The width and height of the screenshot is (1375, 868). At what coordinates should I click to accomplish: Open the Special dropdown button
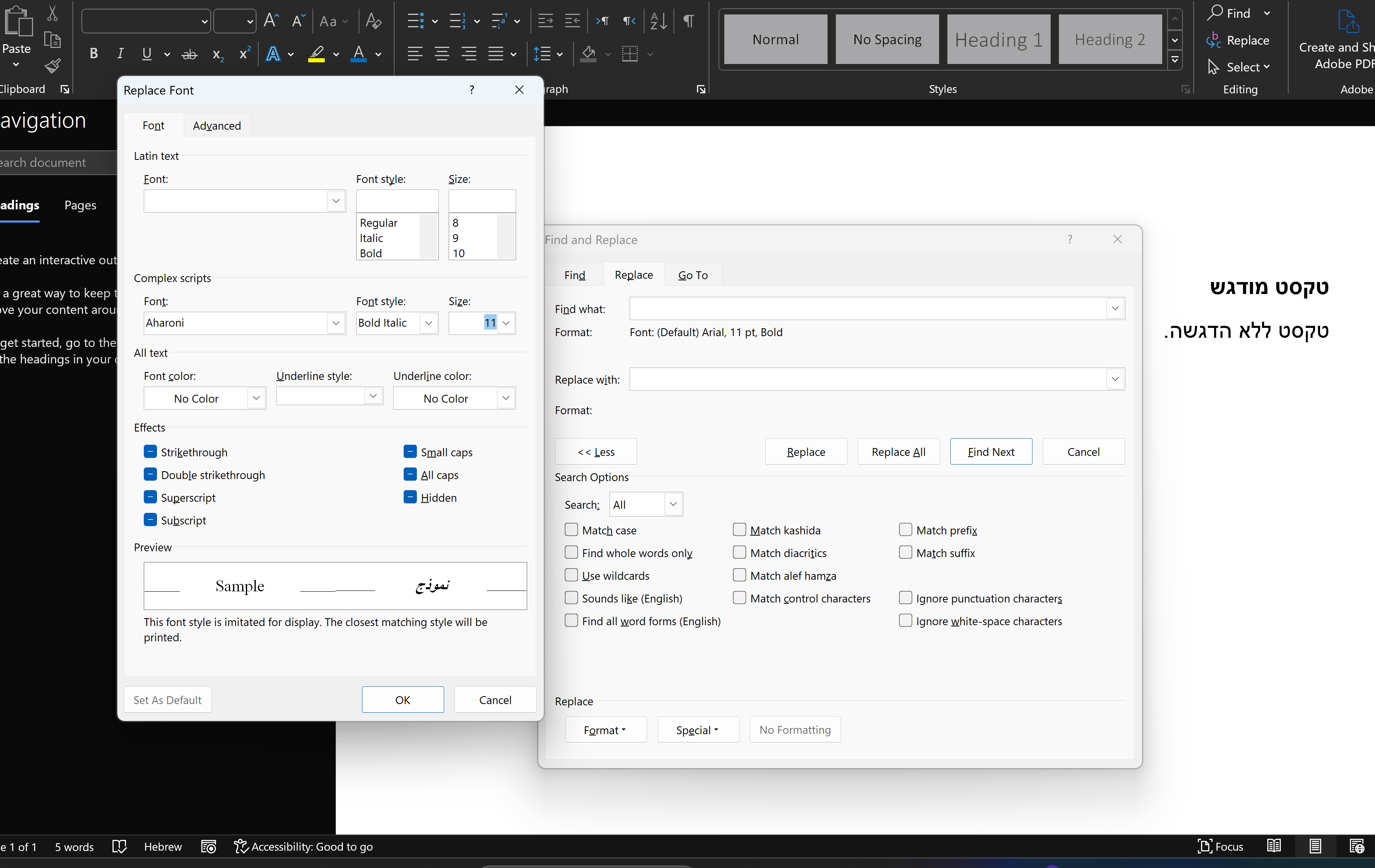[698, 729]
